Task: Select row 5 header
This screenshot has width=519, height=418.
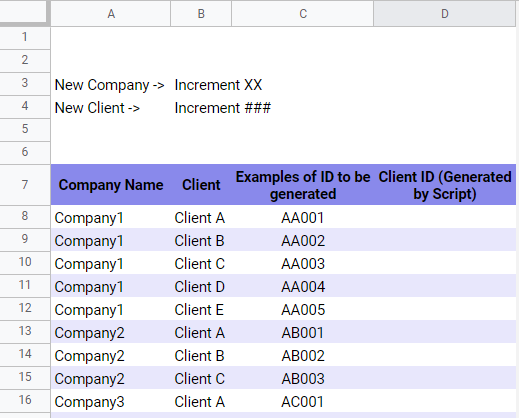Action: pyautogui.click(x=25, y=129)
